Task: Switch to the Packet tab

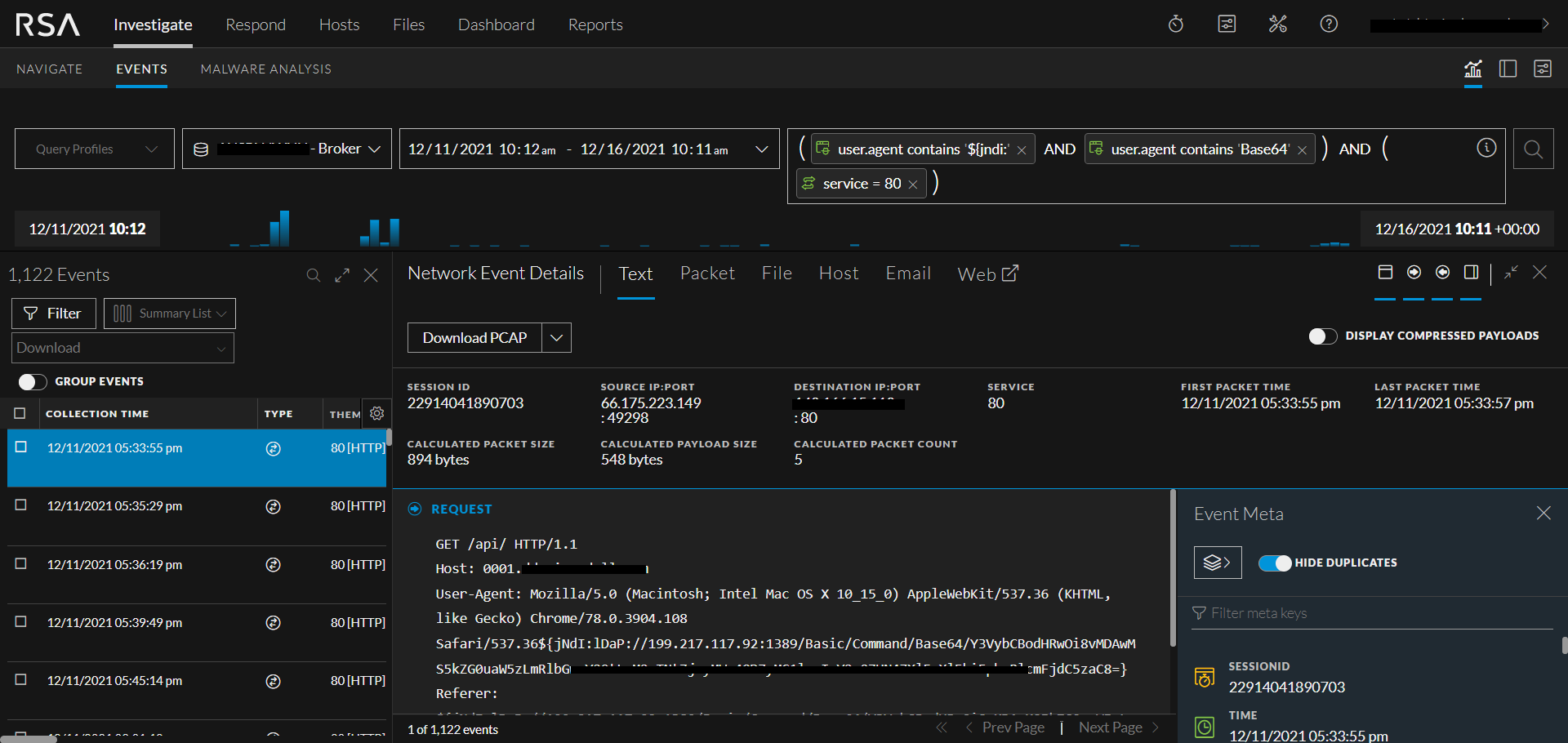Action: click(x=707, y=274)
